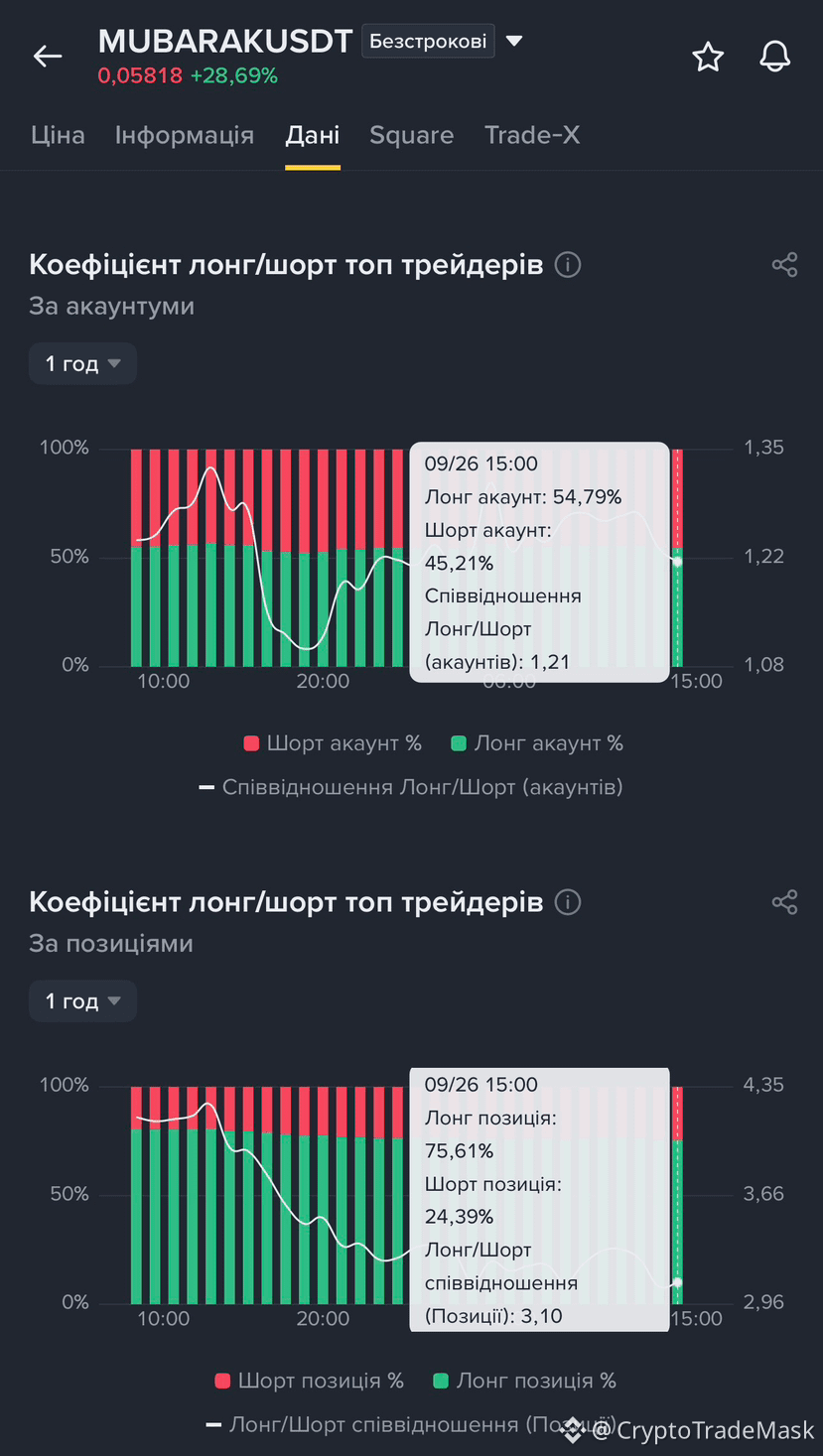The width and height of the screenshot is (823, 1456).
Task: Toggle Шорт акаунт % legend series
Action: click(333, 743)
